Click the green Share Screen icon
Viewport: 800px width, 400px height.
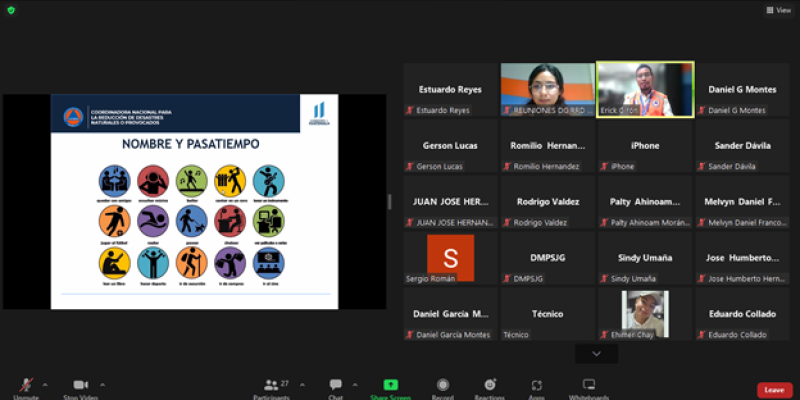(390, 385)
